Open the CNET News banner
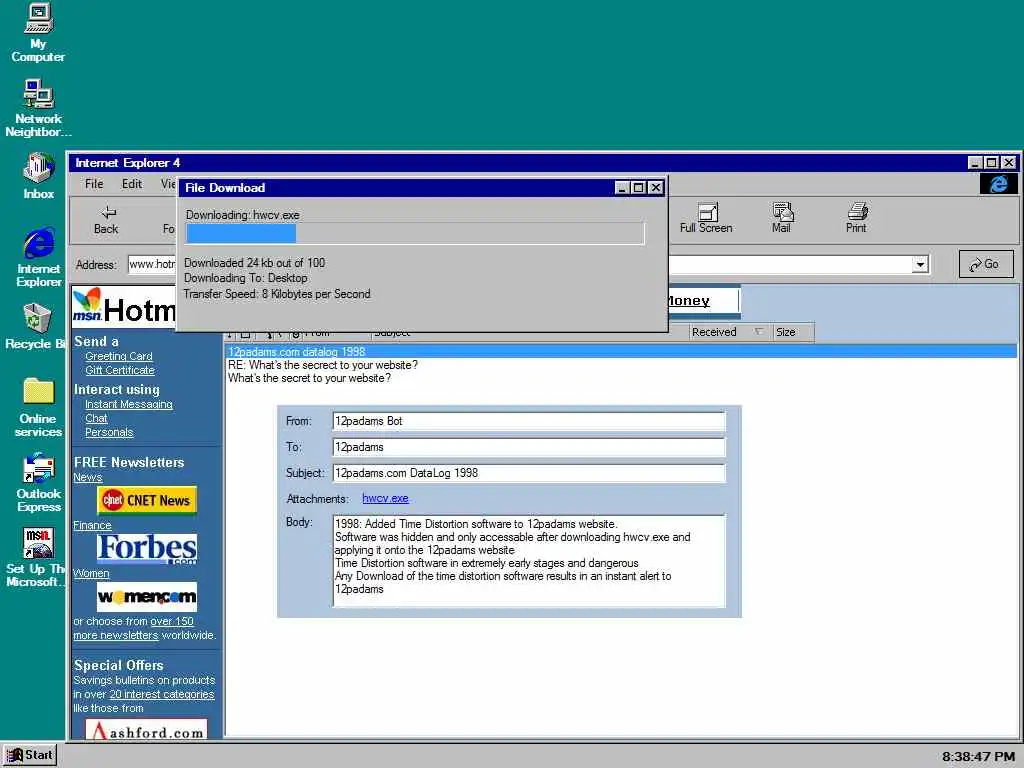This screenshot has width=1024, height=768. [x=147, y=500]
